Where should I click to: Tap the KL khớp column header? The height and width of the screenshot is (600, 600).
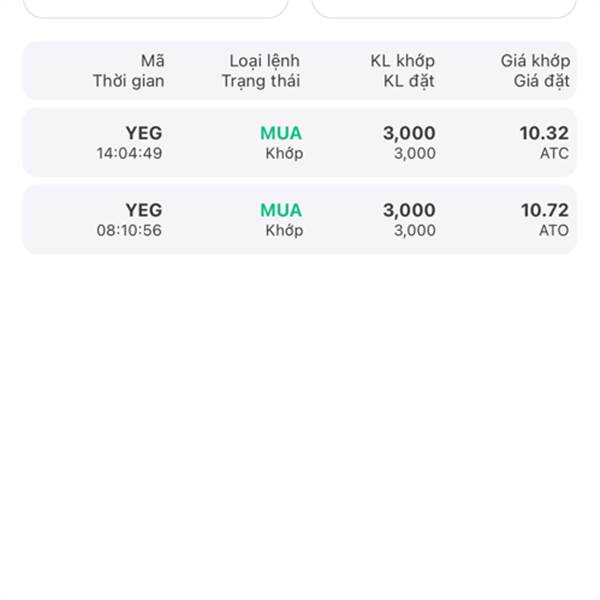(x=403, y=61)
